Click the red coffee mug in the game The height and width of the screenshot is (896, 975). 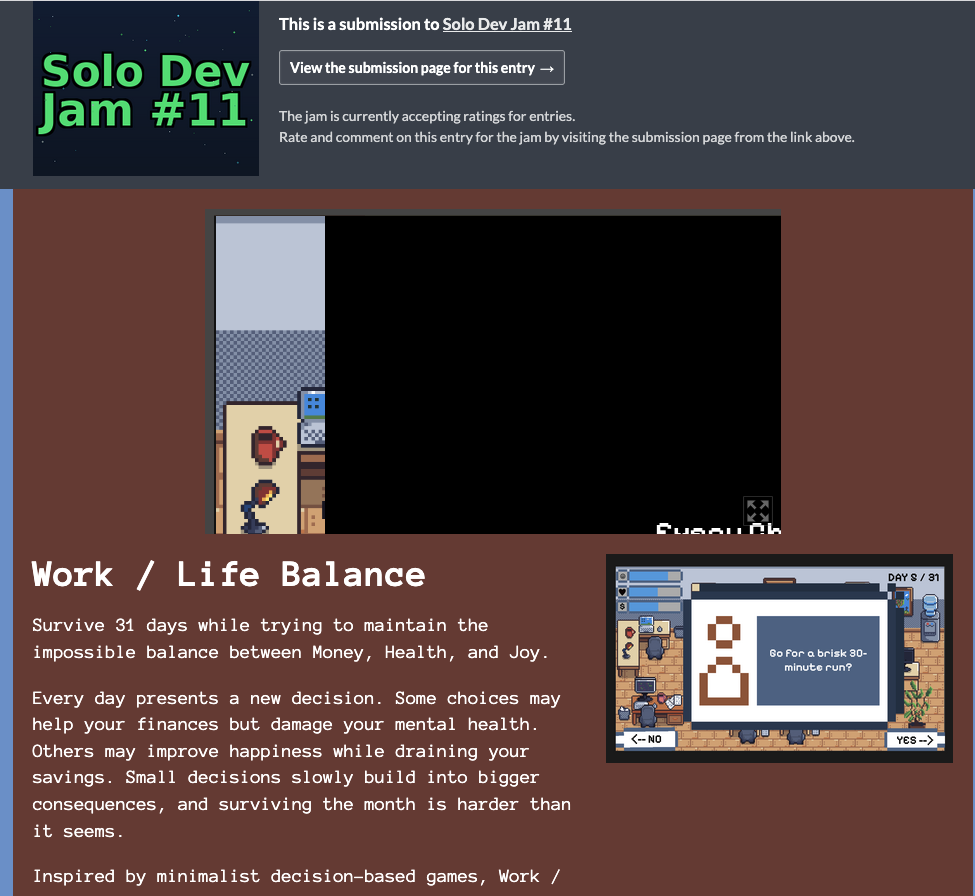[268, 445]
